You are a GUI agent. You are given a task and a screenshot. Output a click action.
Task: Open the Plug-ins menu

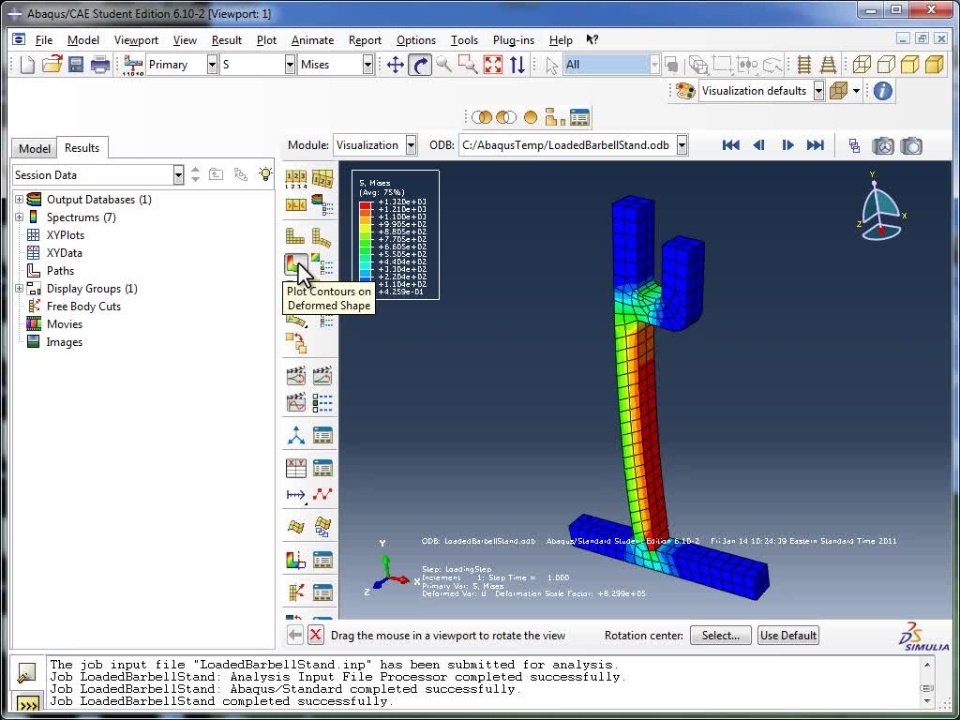tap(513, 40)
